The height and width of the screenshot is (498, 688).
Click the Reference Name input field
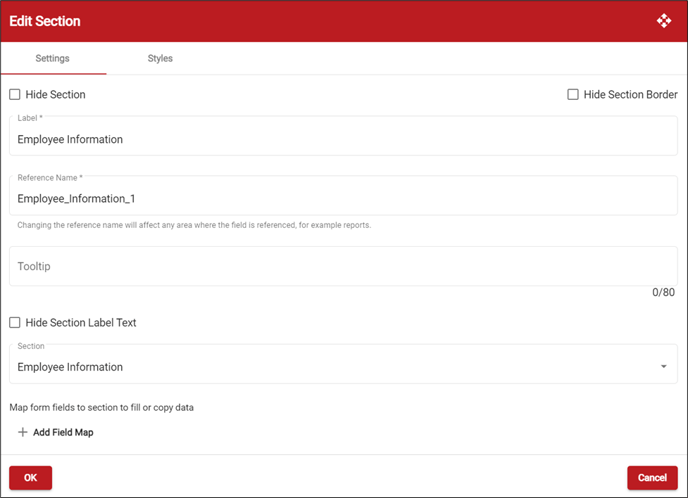point(343,196)
